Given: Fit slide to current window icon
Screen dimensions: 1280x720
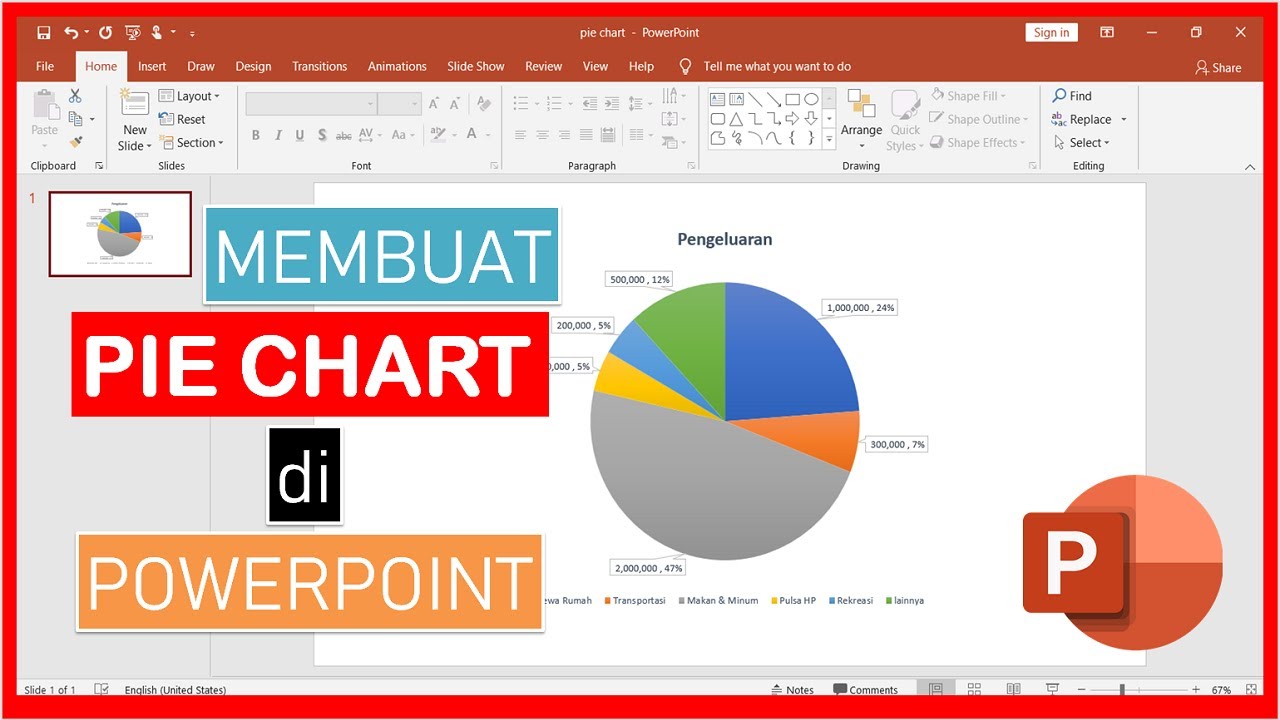Looking at the screenshot, I should click(x=1251, y=690).
